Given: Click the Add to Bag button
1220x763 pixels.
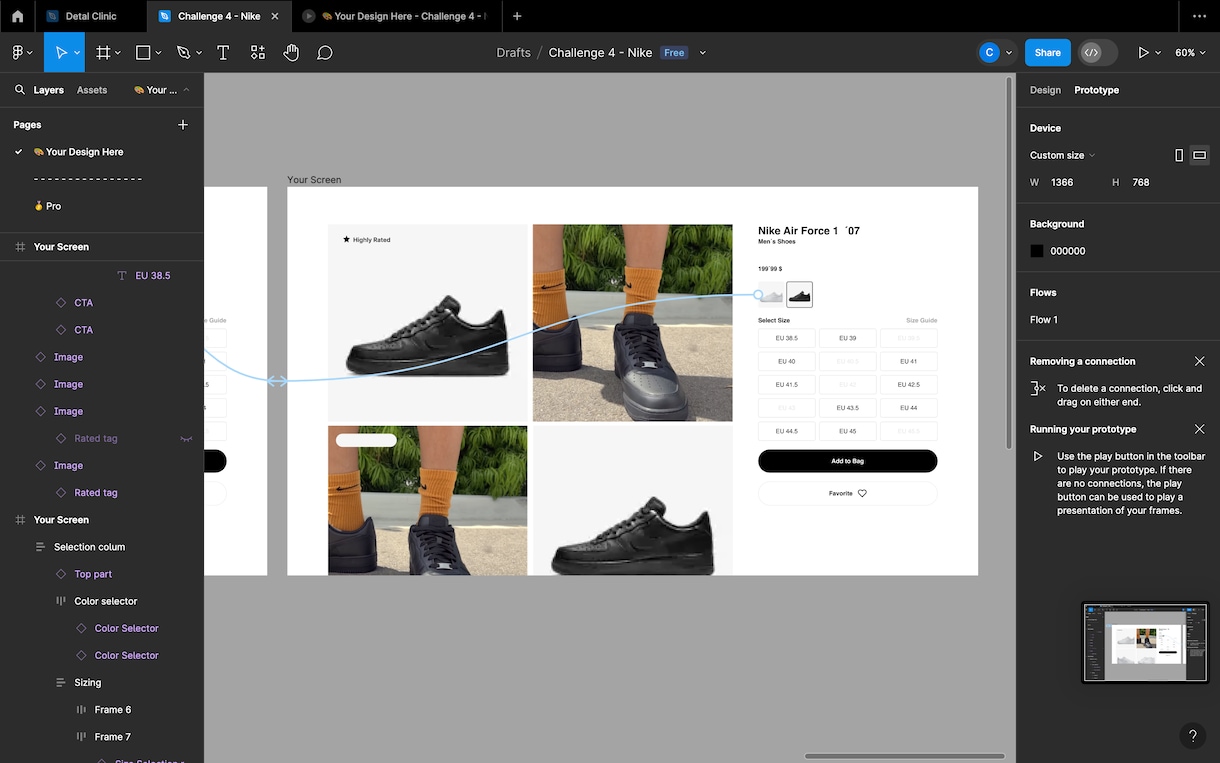Looking at the screenshot, I should point(847,461).
